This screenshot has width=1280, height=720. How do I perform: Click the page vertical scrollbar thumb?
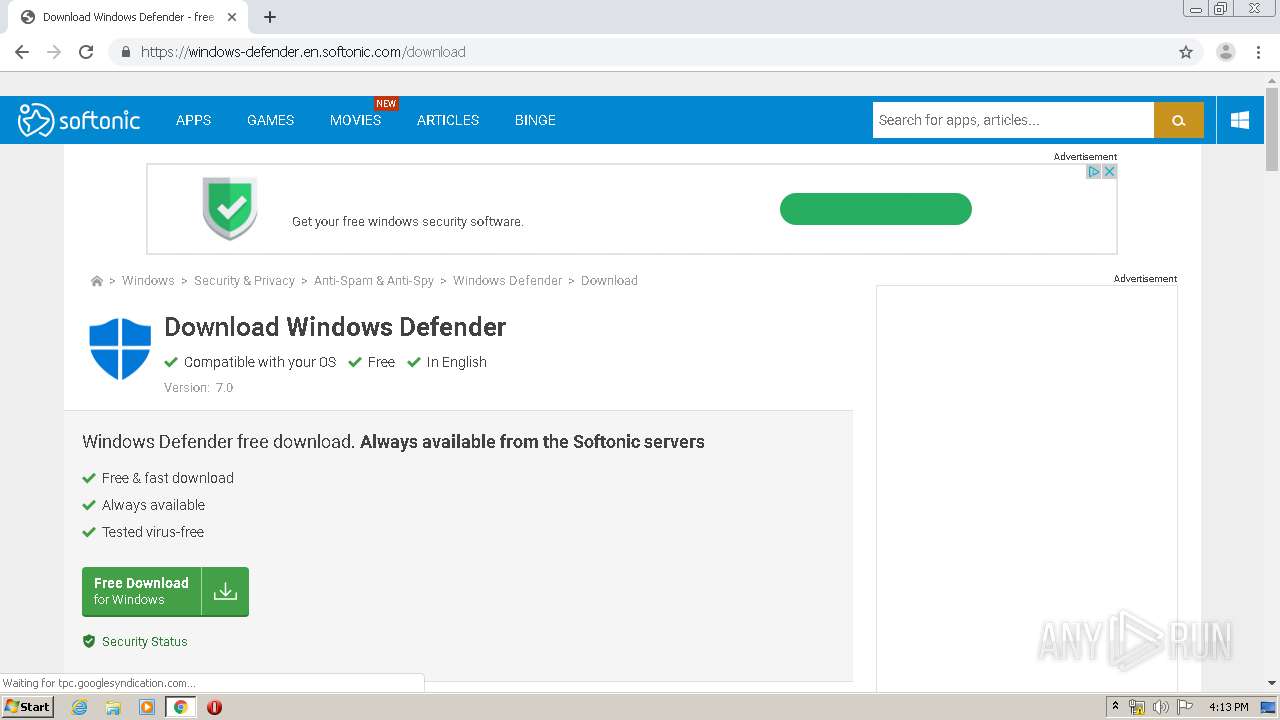coord(1272,129)
